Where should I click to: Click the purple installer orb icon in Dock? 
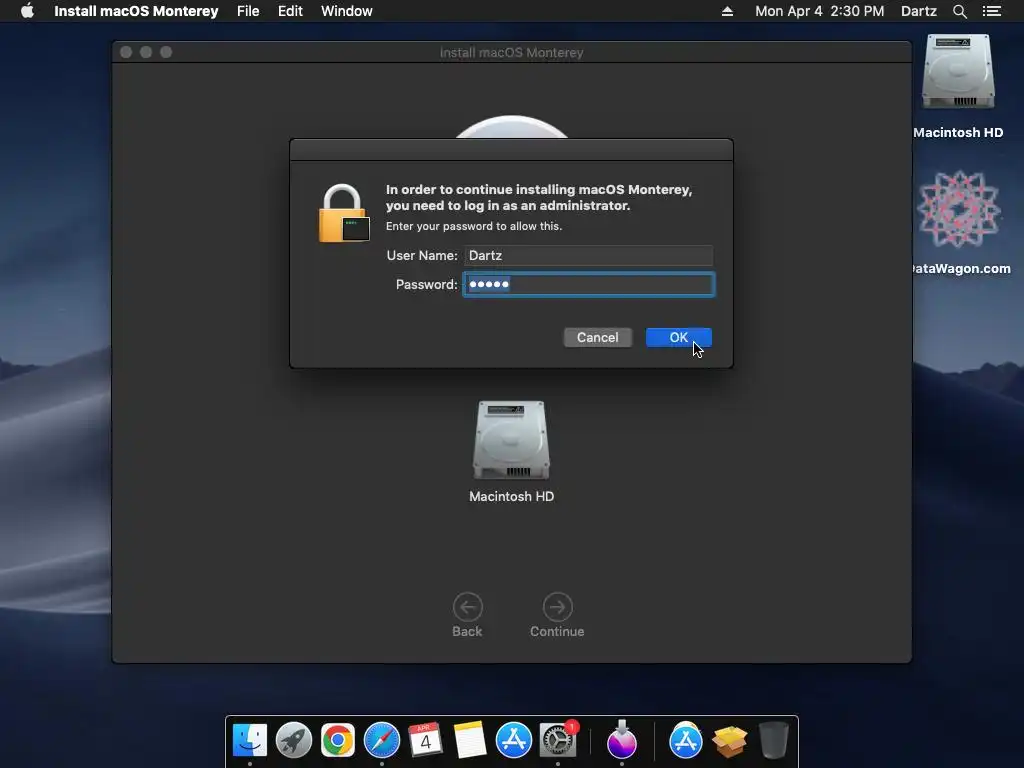click(x=622, y=739)
